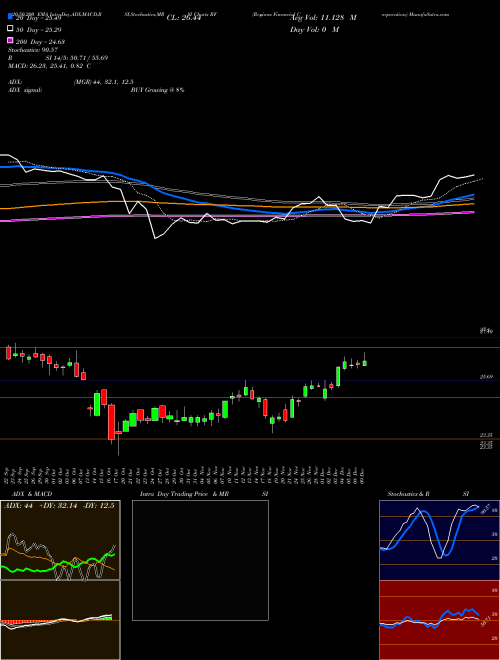Click the large green candle in early December
This screenshot has width=500, height=660.
[338, 376]
